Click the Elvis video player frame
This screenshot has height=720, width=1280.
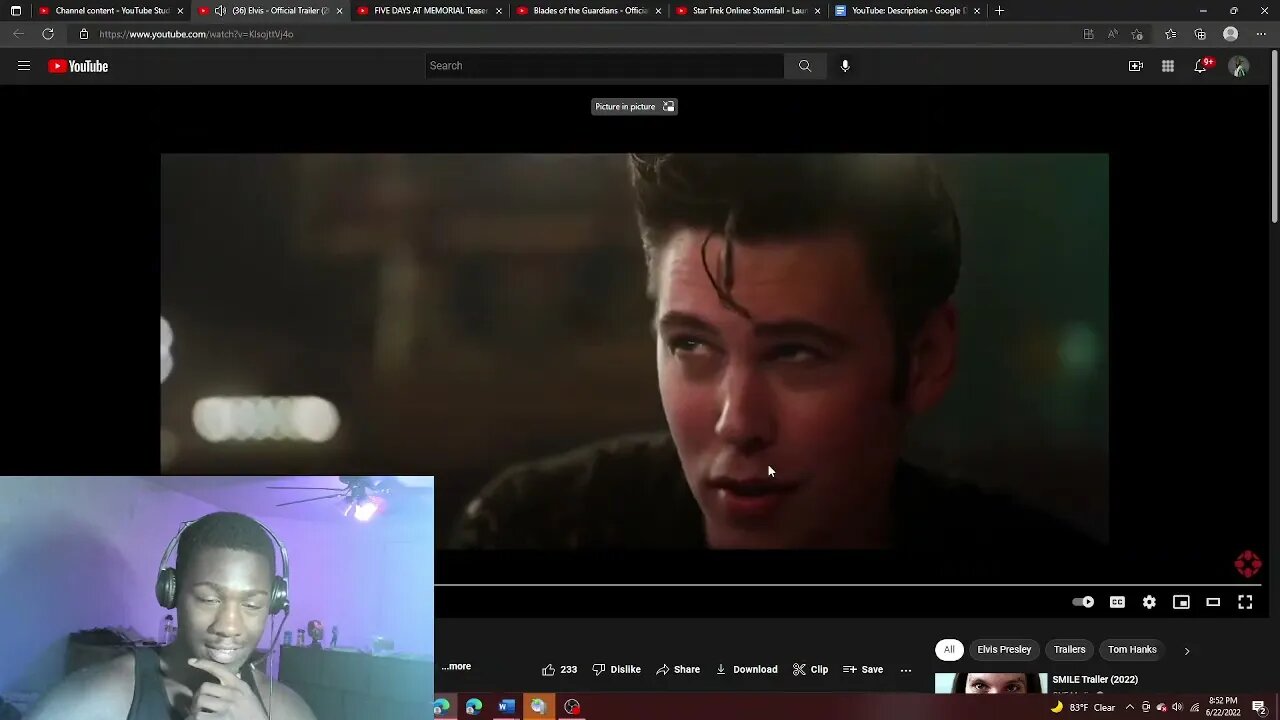point(634,350)
